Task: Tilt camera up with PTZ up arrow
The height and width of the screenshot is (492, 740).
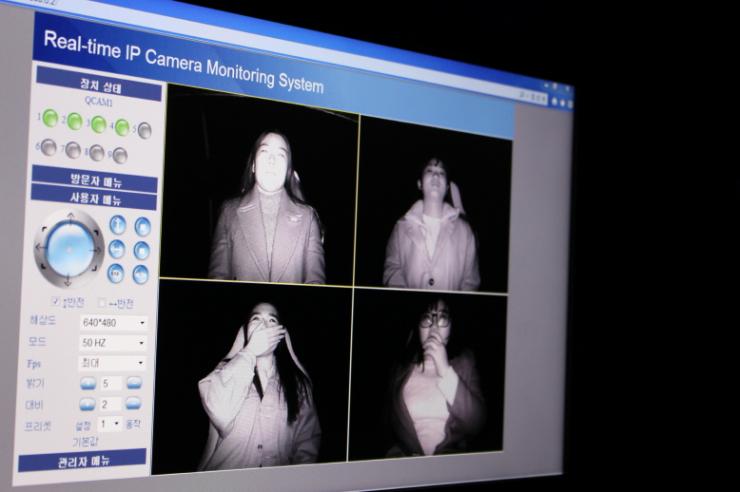Action: tap(71, 218)
